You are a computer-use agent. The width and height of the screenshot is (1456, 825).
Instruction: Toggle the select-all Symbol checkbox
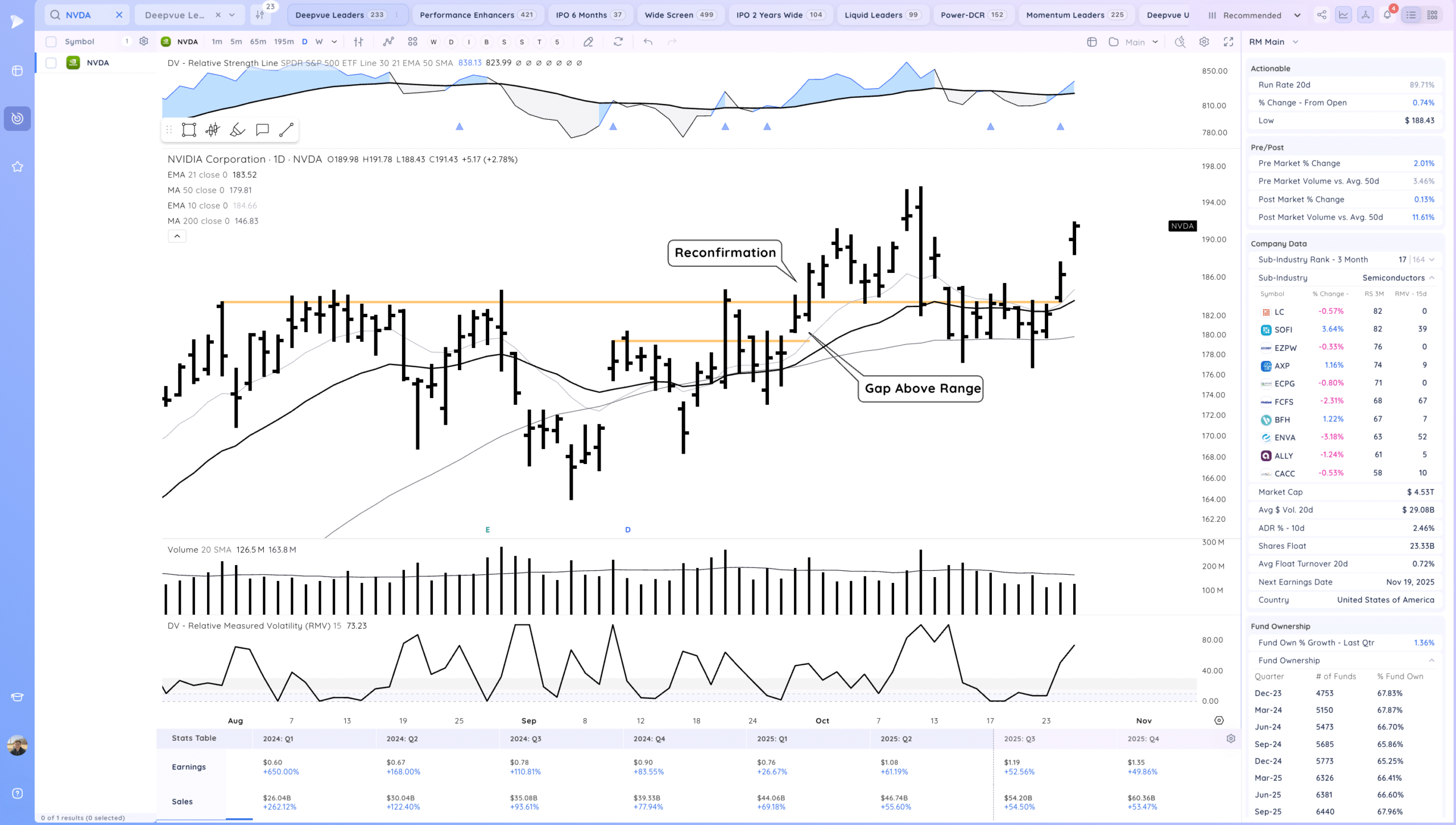coord(51,42)
